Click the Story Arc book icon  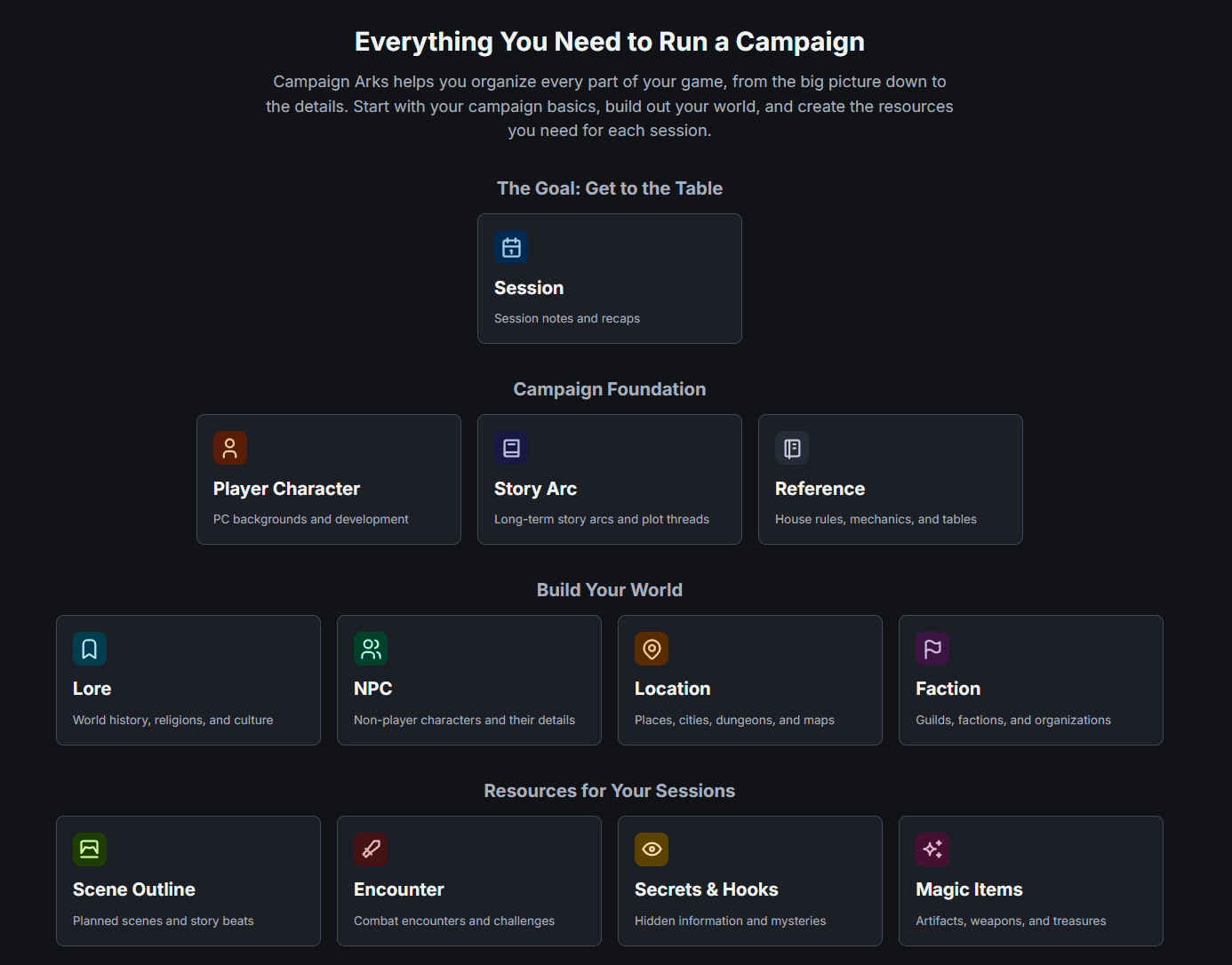[511, 449]
